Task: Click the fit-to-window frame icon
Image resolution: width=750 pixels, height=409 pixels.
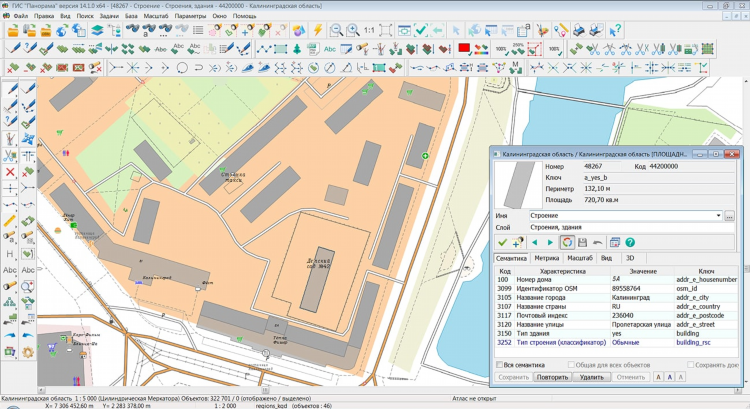Action: pyautogui.click(x=386, y=31)
